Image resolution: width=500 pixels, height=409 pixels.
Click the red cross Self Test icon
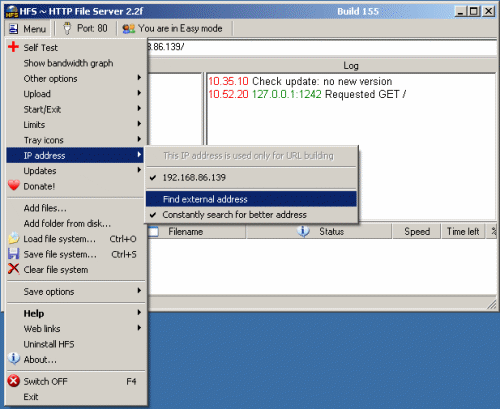click(x=13, y=47)
